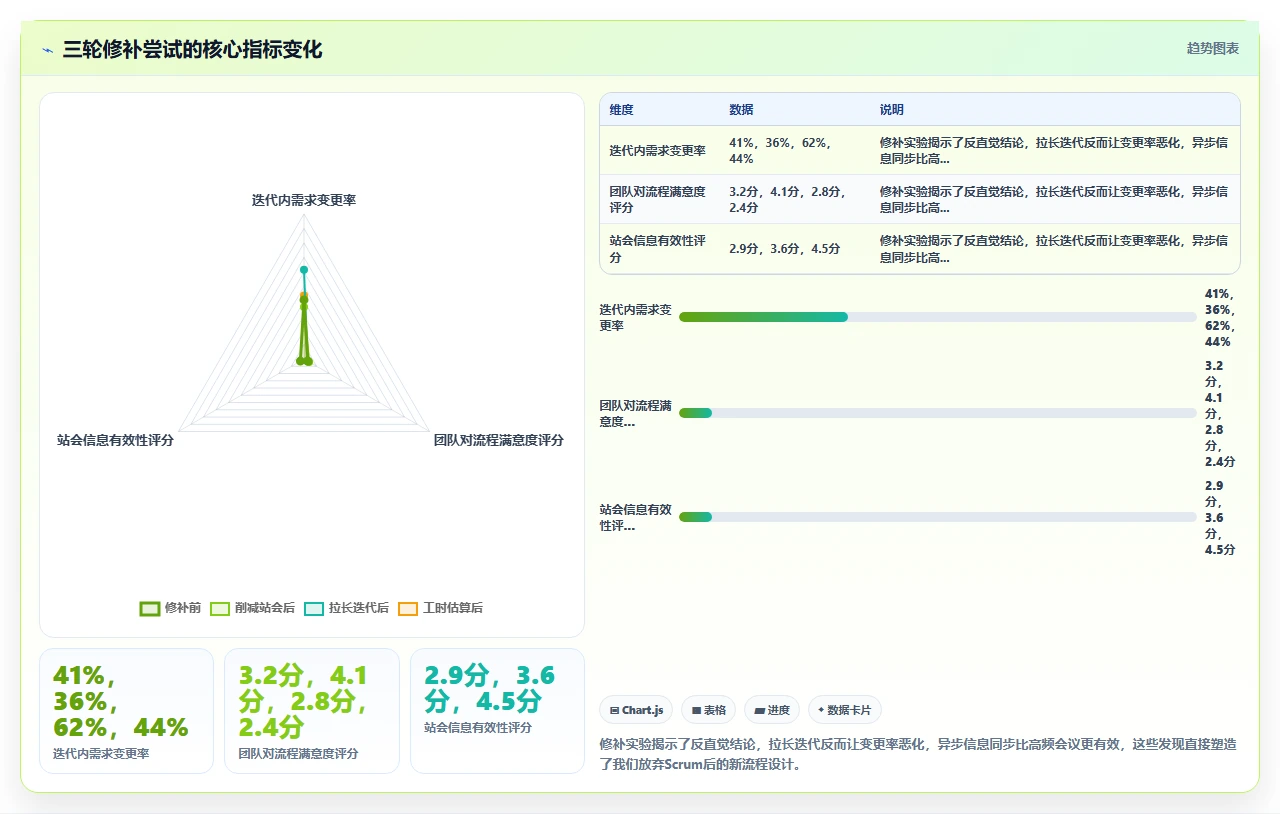
Task: Select the 表格 tag
Action: tap(708, 710)
